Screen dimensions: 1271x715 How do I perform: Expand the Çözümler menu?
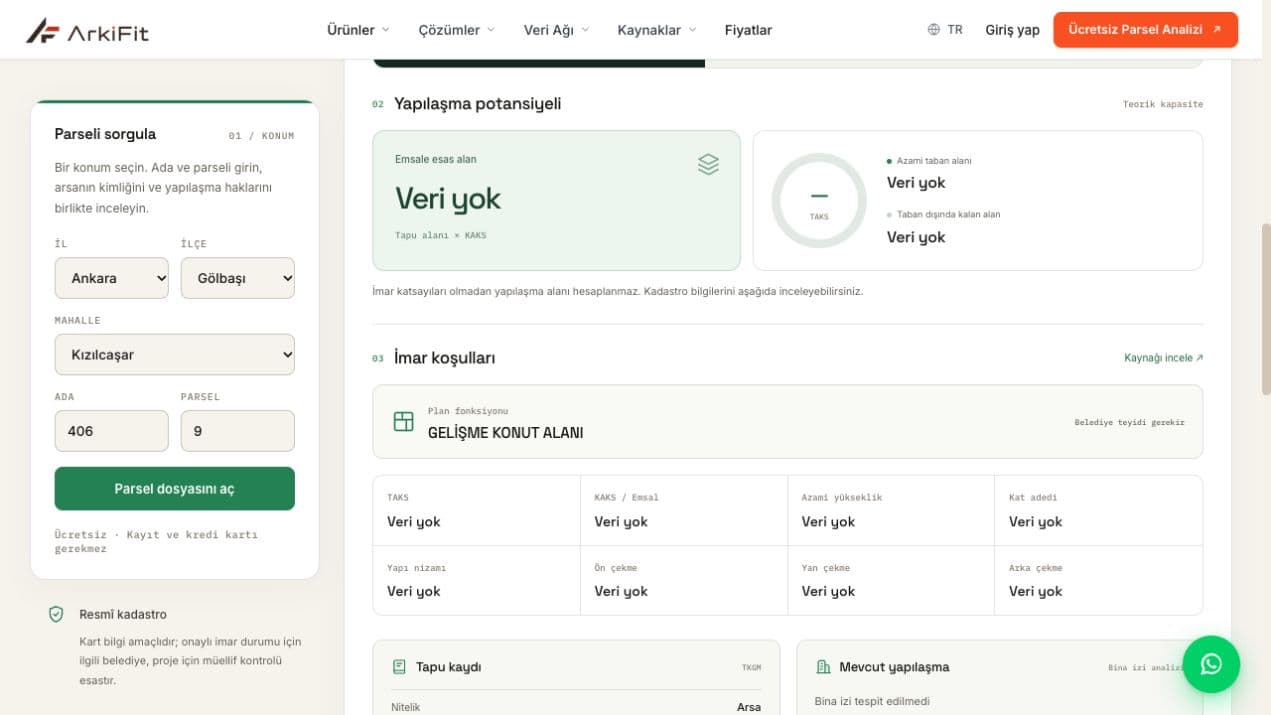click(456, 30)
